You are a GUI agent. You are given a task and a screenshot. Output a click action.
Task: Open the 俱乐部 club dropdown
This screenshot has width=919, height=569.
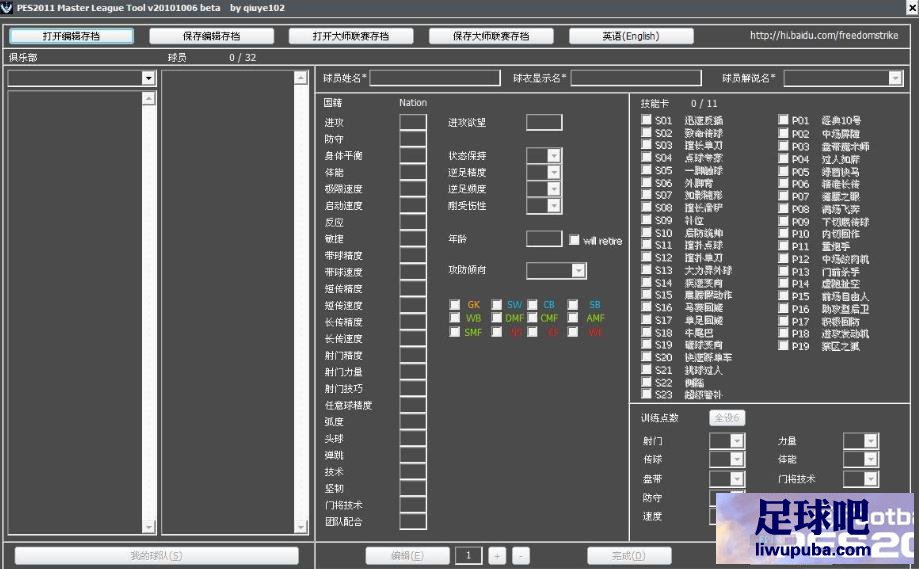(148, 78)
